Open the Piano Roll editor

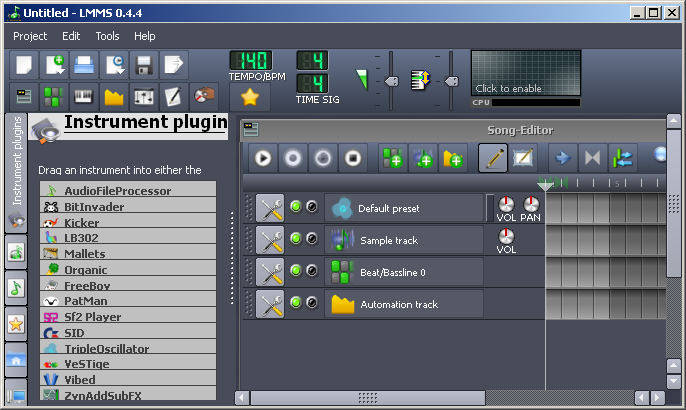83,97
